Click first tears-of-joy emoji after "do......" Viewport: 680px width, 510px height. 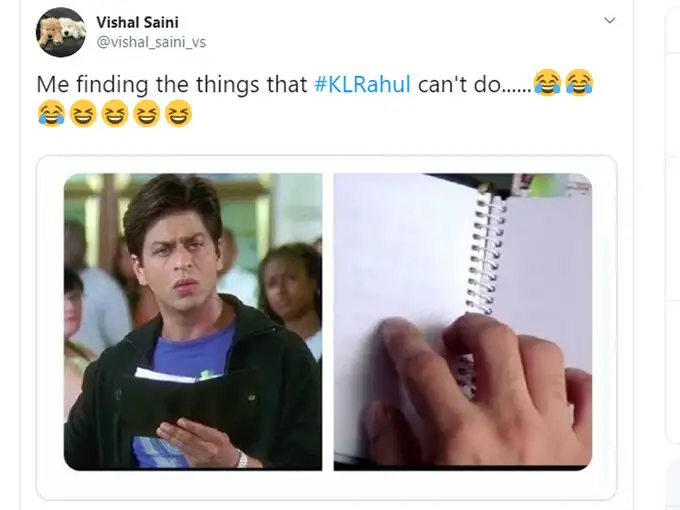click(547, 82)
